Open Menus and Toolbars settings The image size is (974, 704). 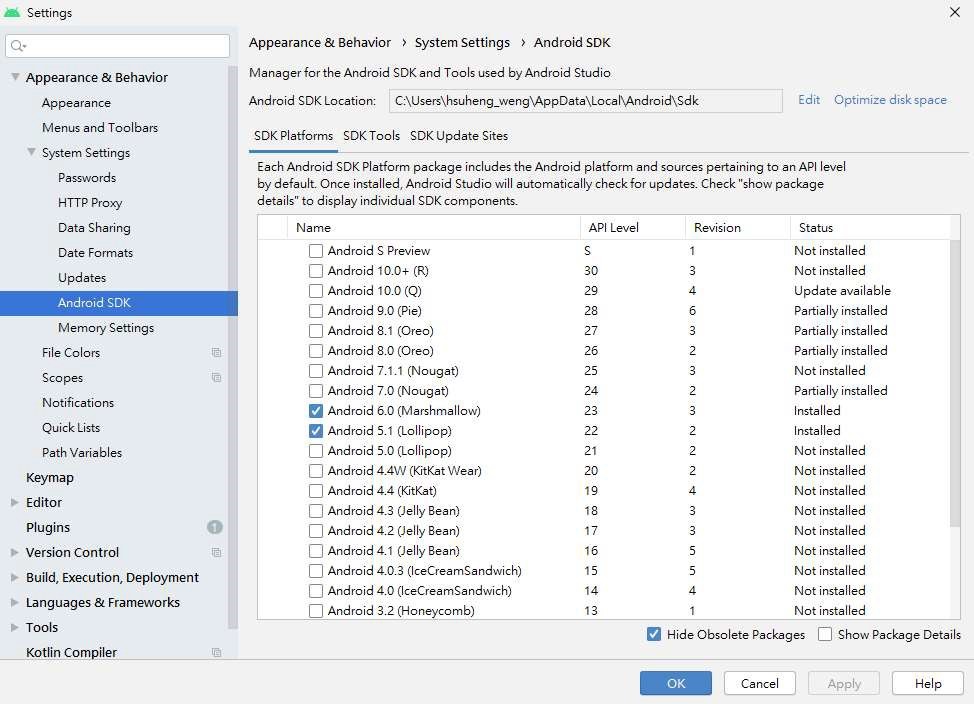tap(100, 127)
